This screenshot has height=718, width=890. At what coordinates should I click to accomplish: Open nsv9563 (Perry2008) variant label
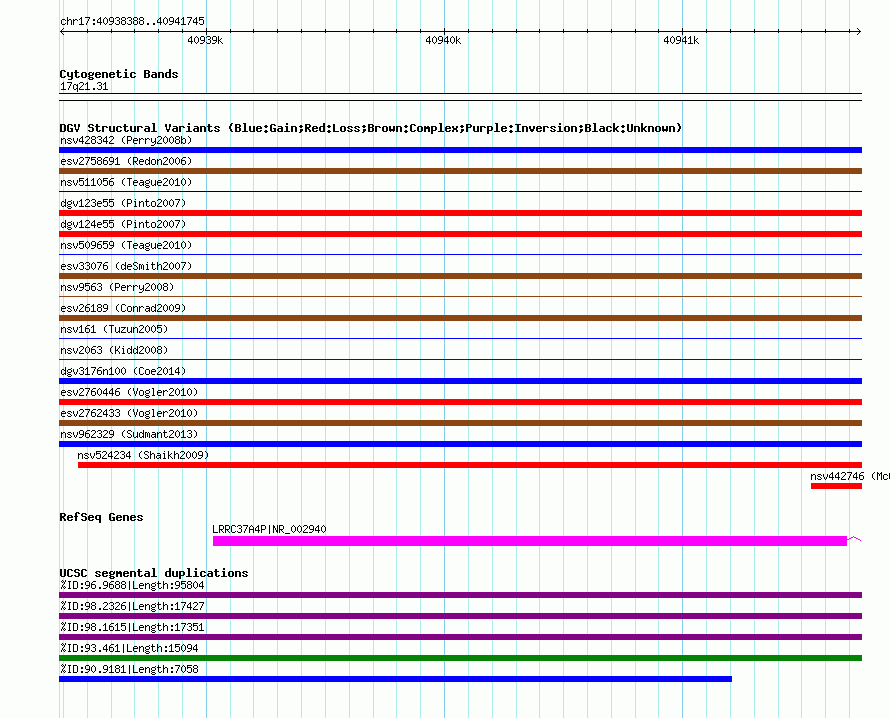(x=117, y=287)
